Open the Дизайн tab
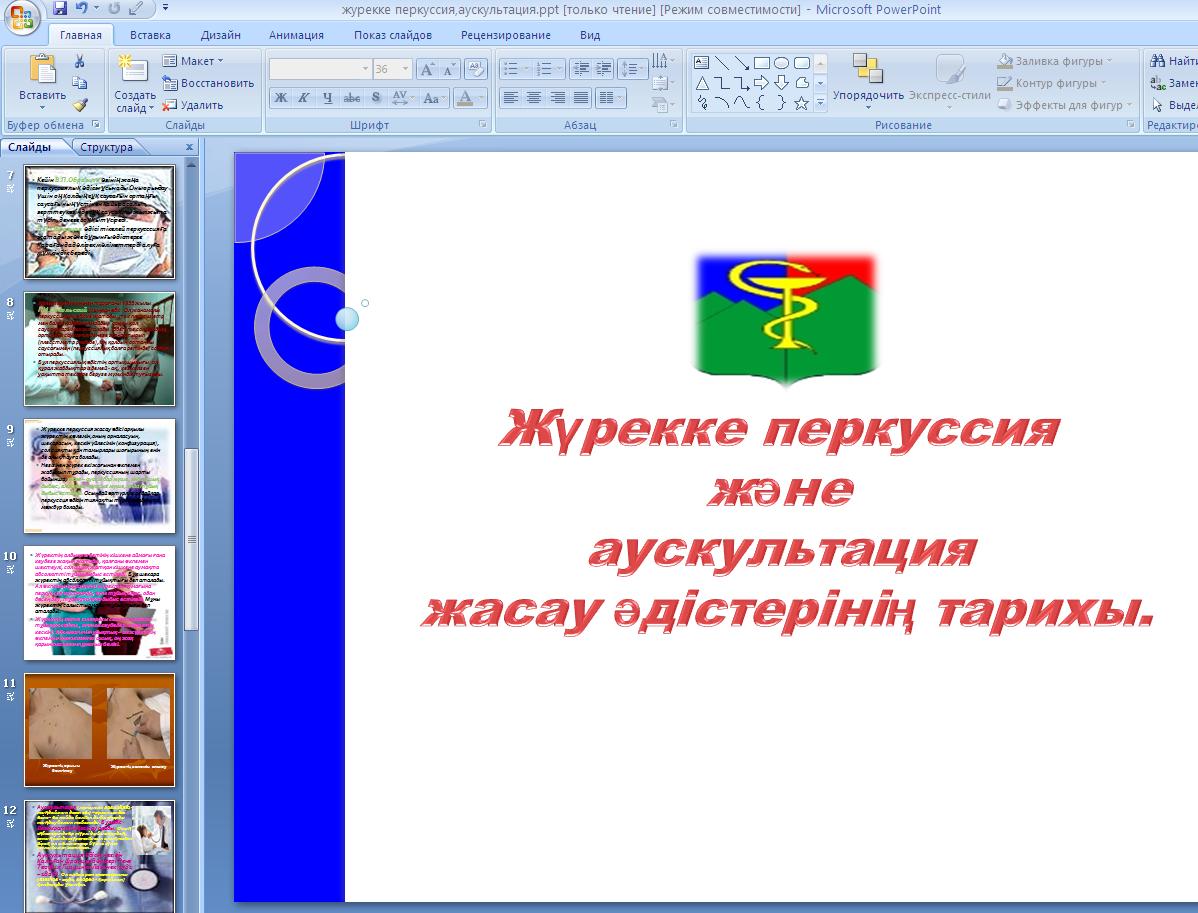 (221, 35)
